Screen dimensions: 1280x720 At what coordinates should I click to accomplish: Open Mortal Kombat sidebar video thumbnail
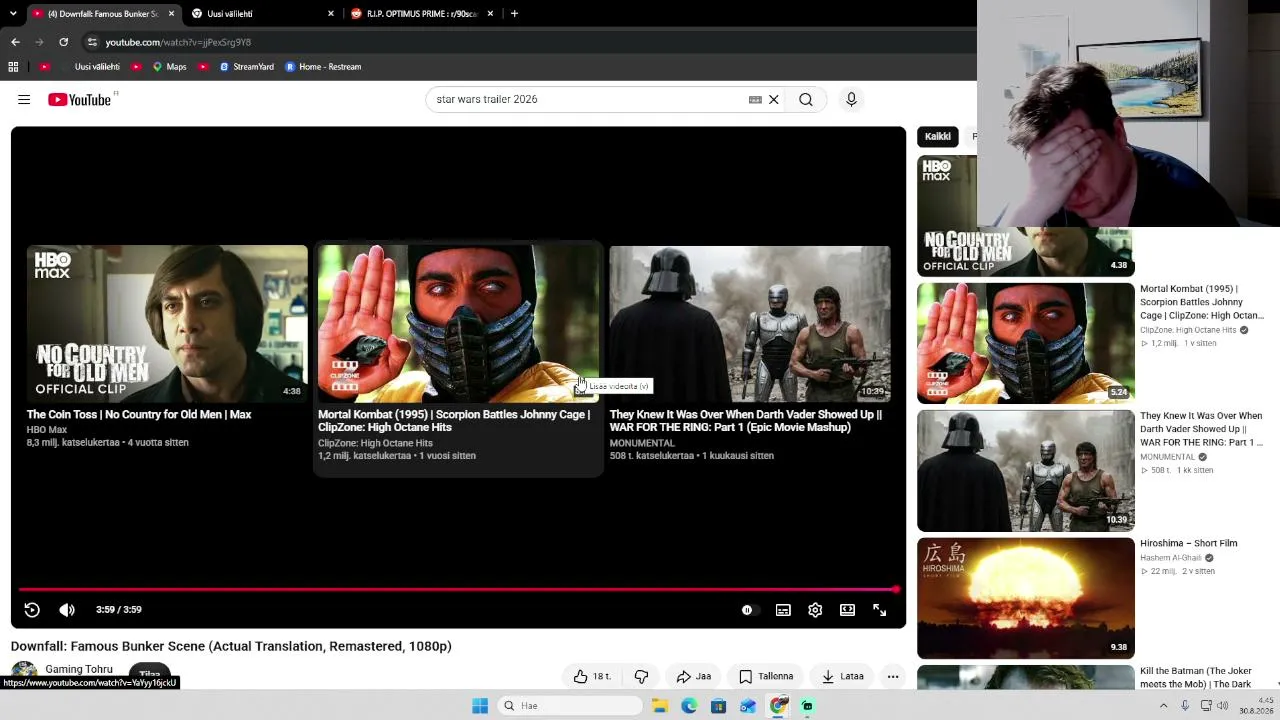[1025, 343]
